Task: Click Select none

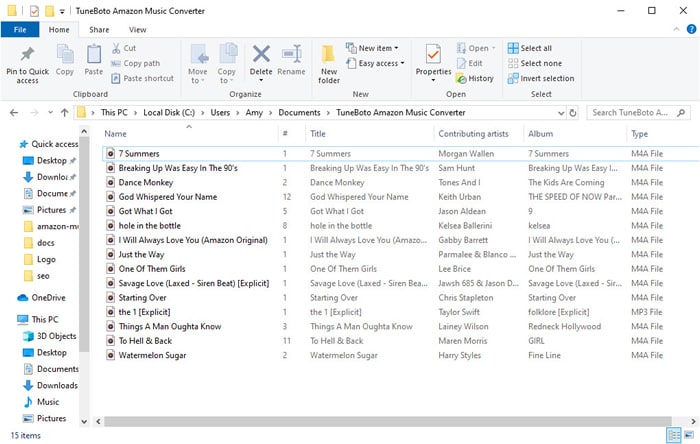Action: [x=535, y=63]
